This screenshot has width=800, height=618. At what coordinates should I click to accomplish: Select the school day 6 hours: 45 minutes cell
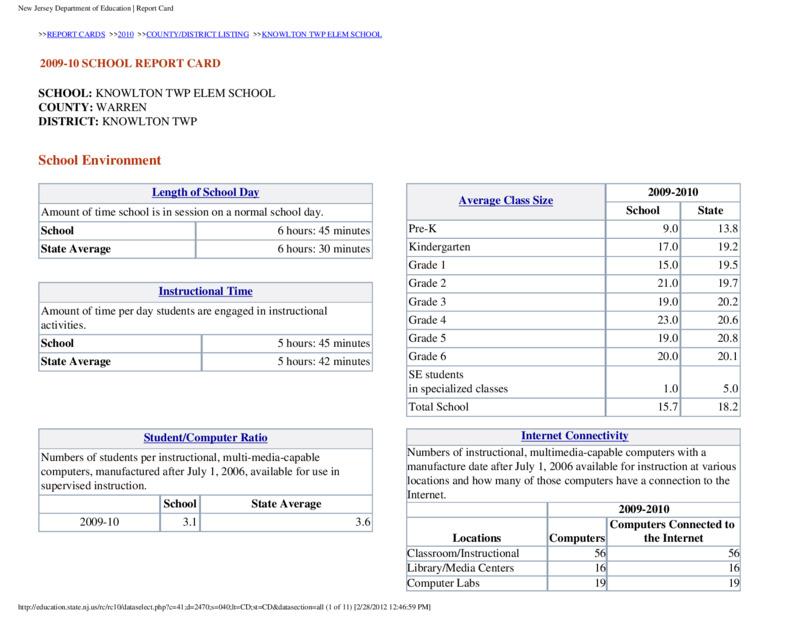tap(284, 231)
